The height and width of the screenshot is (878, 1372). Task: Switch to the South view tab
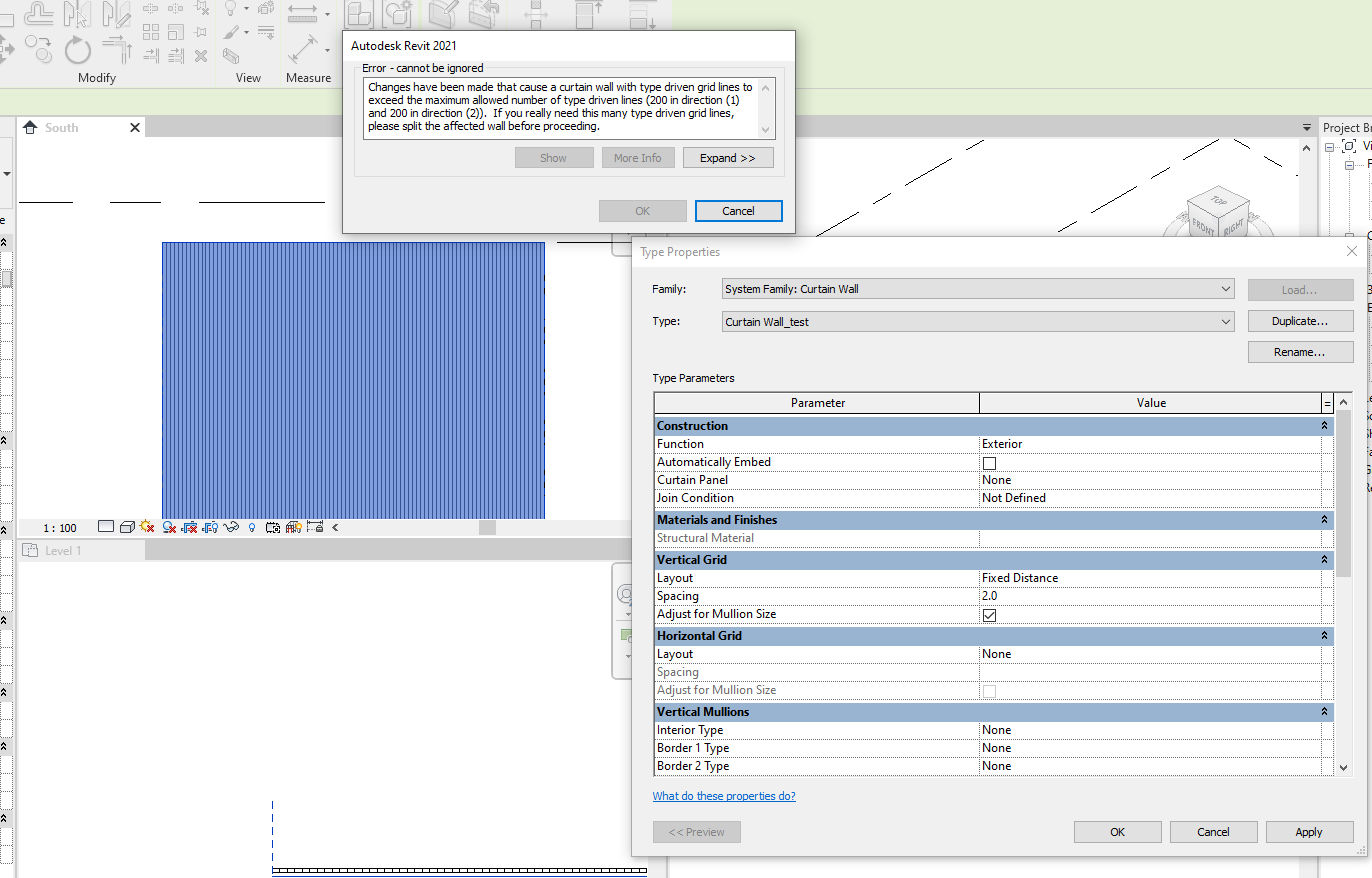click(60, 127)
